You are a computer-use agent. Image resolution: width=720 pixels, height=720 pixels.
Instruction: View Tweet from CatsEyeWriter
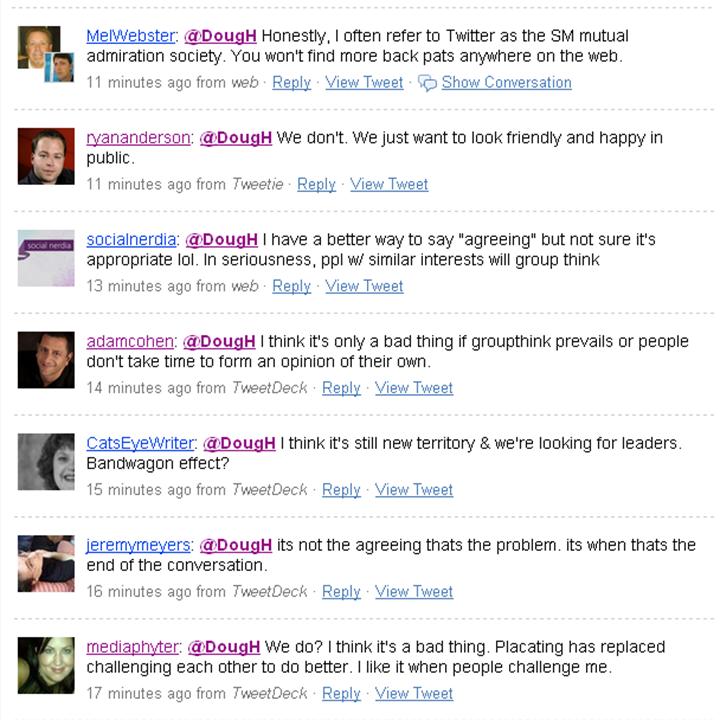414,490
